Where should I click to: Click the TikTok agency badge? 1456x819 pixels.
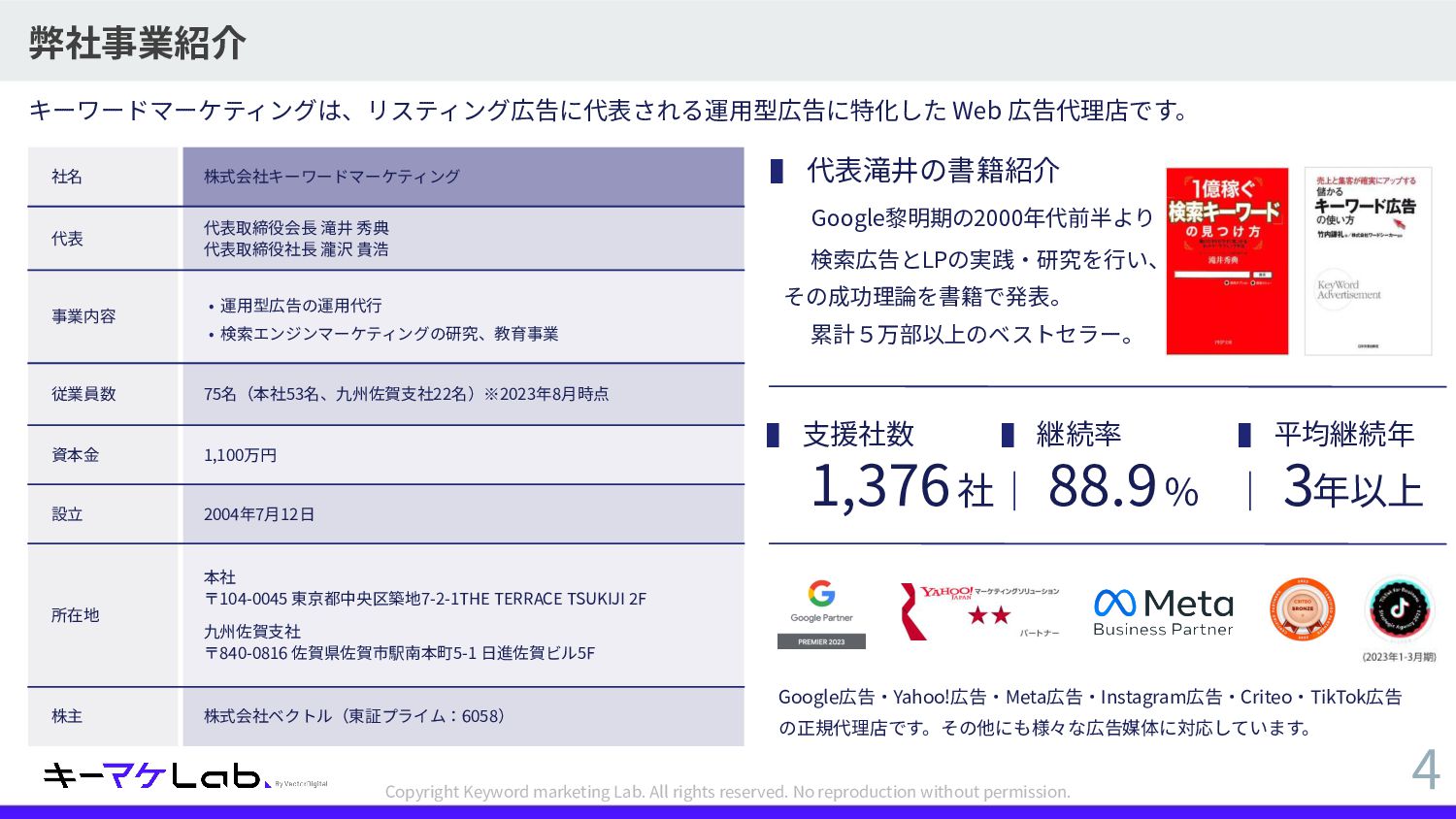(1399, 609)
